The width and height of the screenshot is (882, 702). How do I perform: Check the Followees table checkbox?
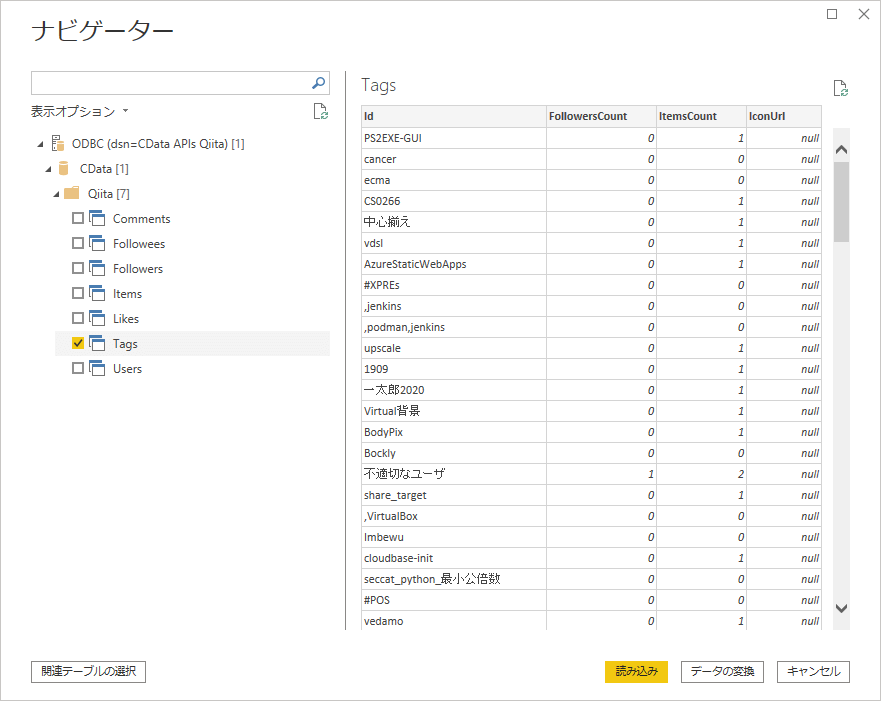(x=78, y=243)
